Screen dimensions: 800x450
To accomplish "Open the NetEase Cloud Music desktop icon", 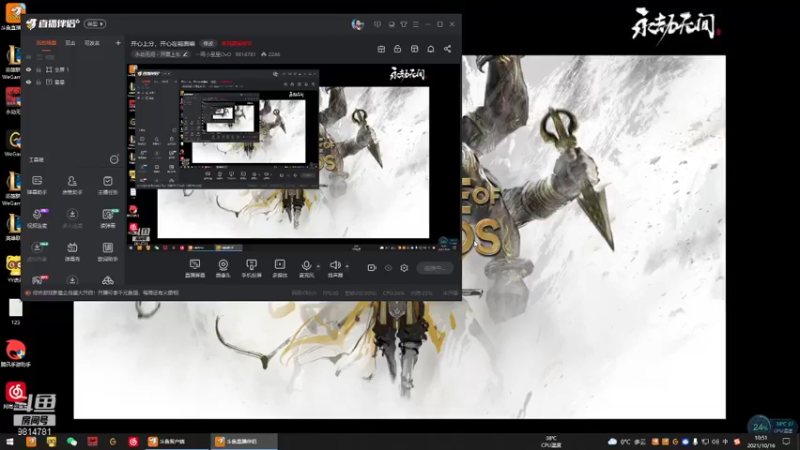I will (15, 394).
